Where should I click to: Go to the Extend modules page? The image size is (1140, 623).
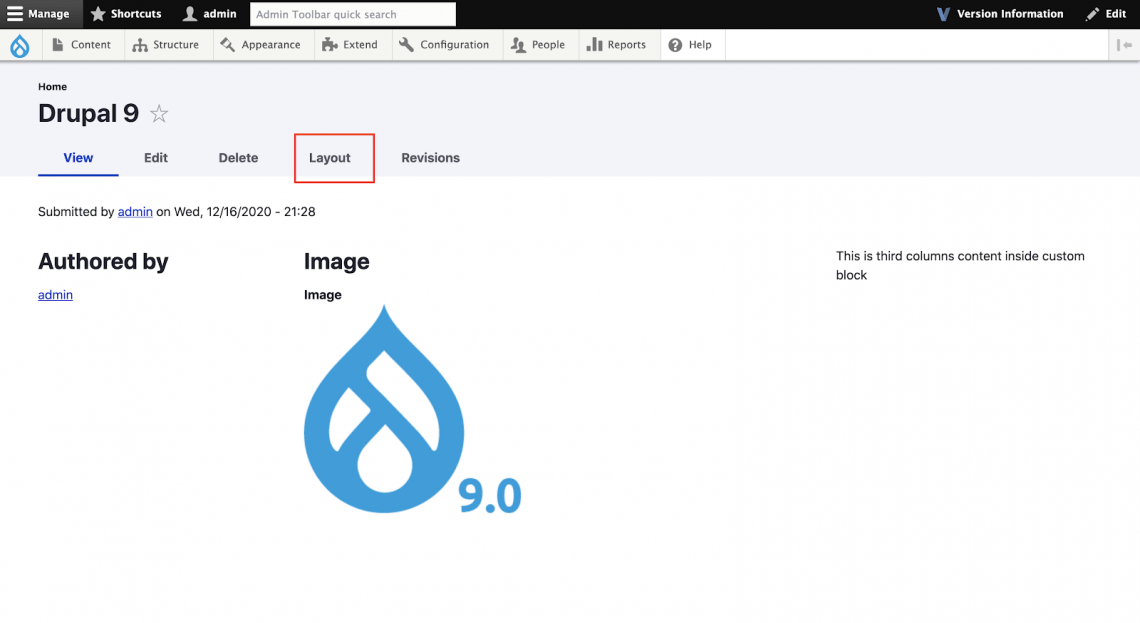[350, 45]
